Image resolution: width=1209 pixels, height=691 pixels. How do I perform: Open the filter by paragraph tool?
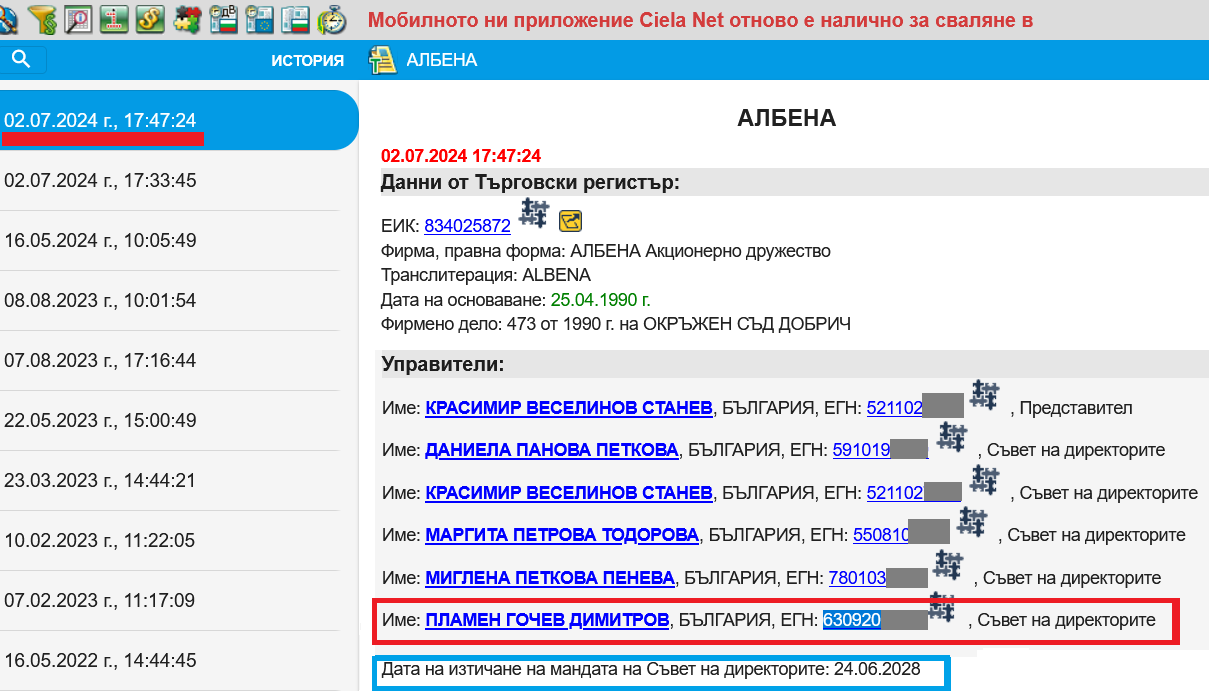[43, 19]
